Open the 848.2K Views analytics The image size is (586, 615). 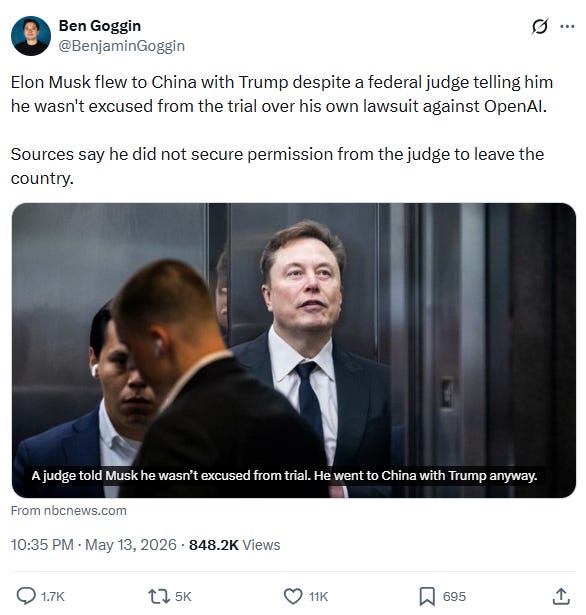click(235, 545)
